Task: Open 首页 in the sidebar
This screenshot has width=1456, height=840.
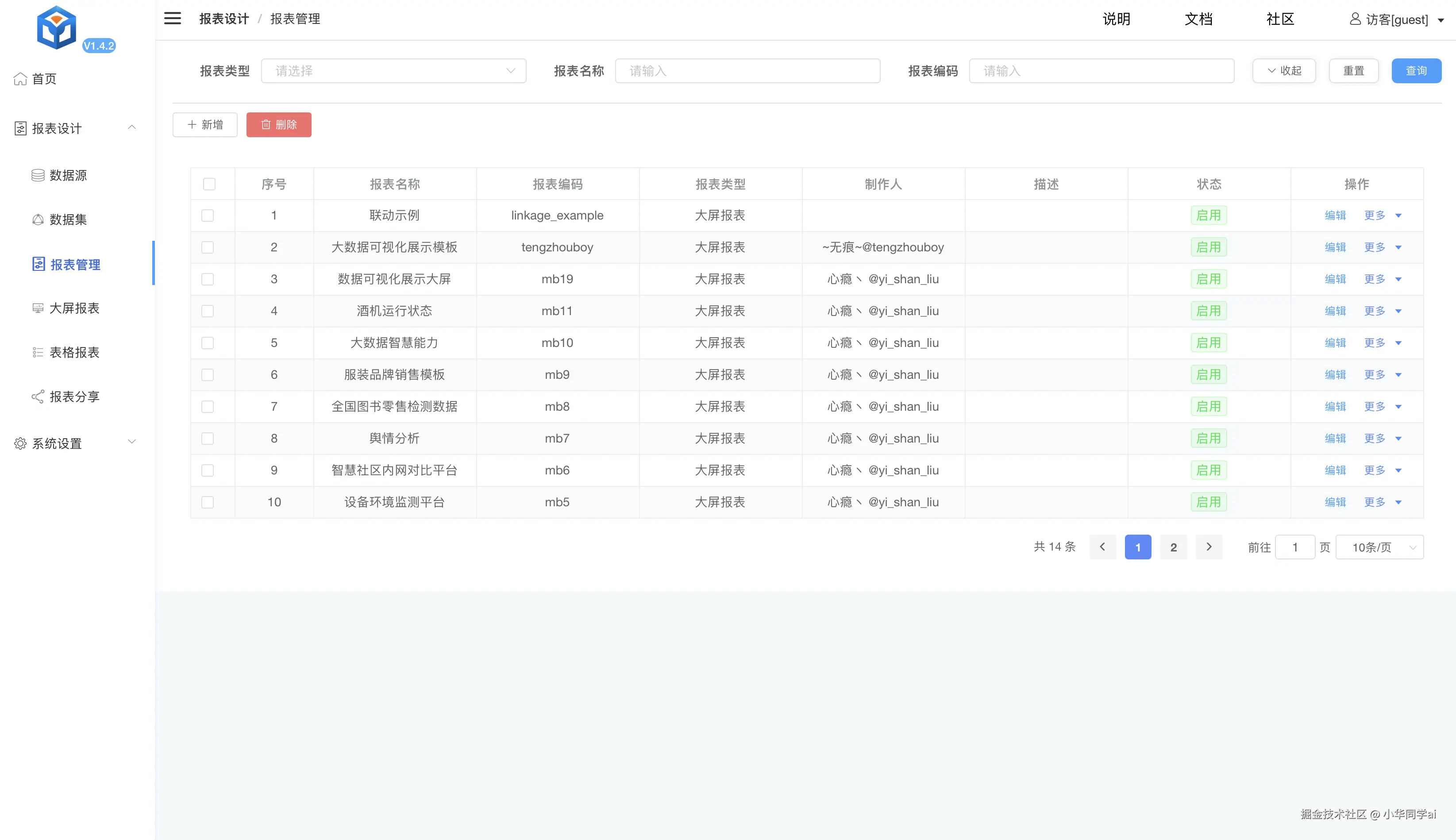Action: (44, 78)
